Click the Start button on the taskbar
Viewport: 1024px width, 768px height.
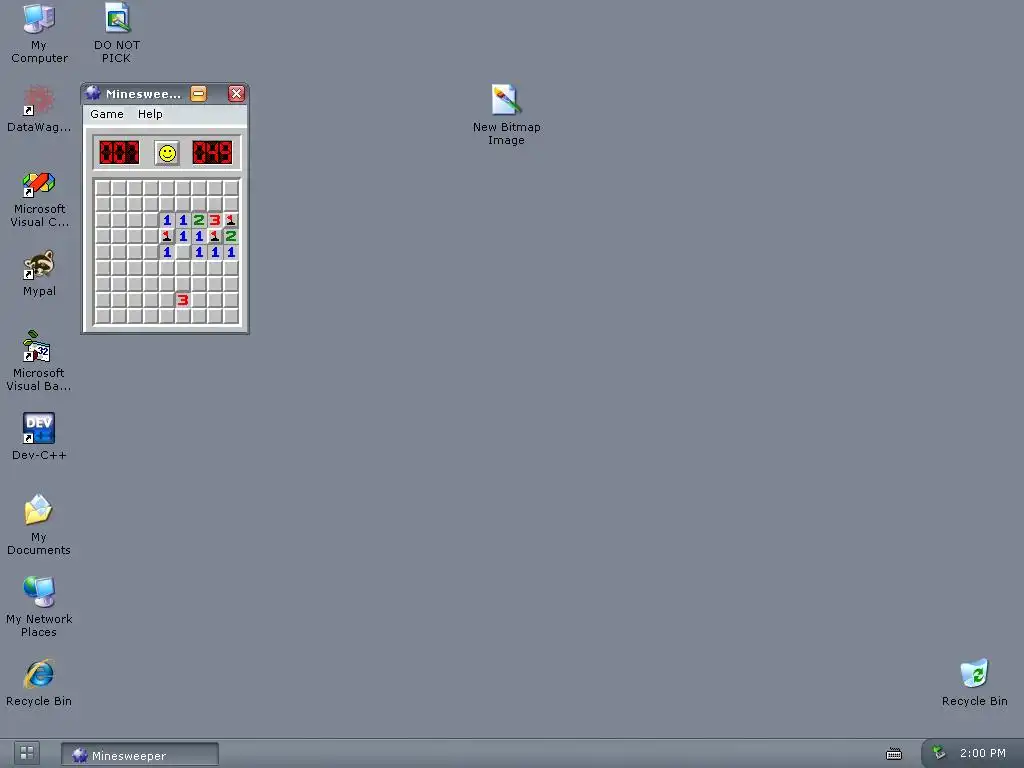pos(27,754)
